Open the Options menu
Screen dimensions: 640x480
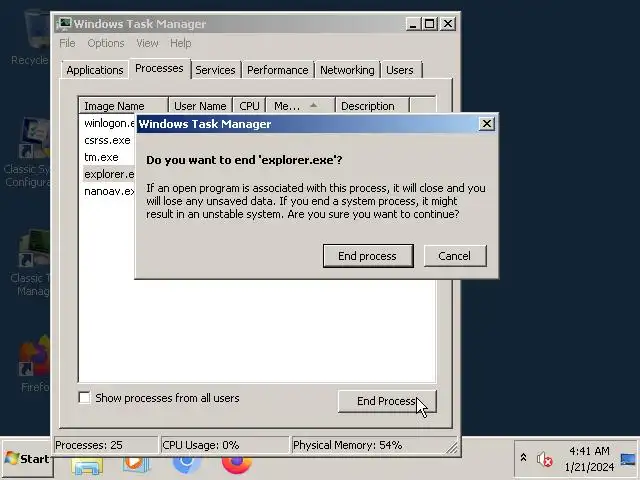tap(106, 43)
